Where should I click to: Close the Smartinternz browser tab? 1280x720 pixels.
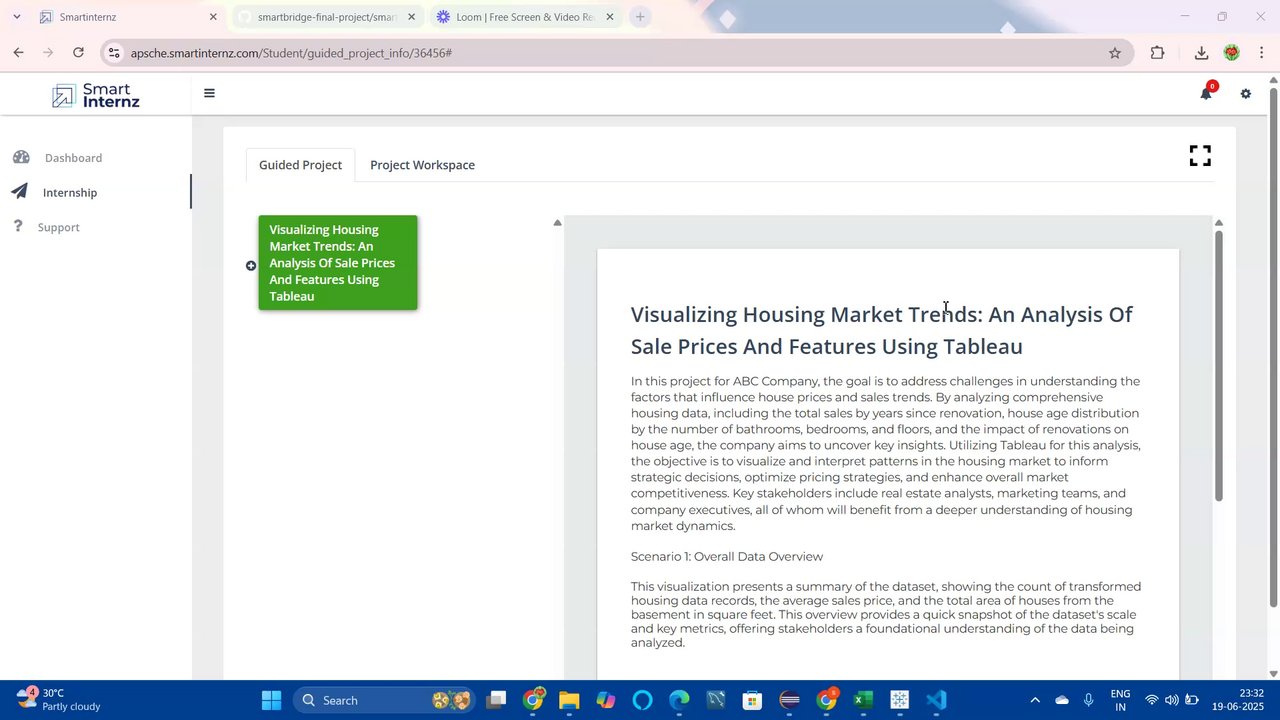coord(213,17)
